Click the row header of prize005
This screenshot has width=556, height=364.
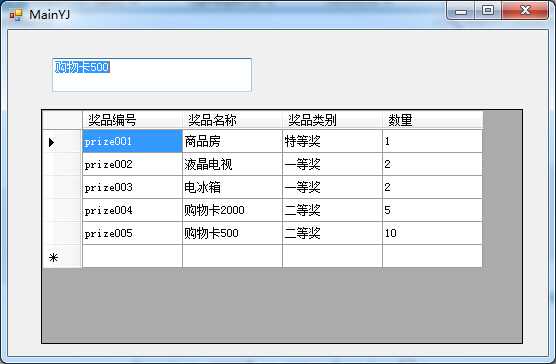62,233
